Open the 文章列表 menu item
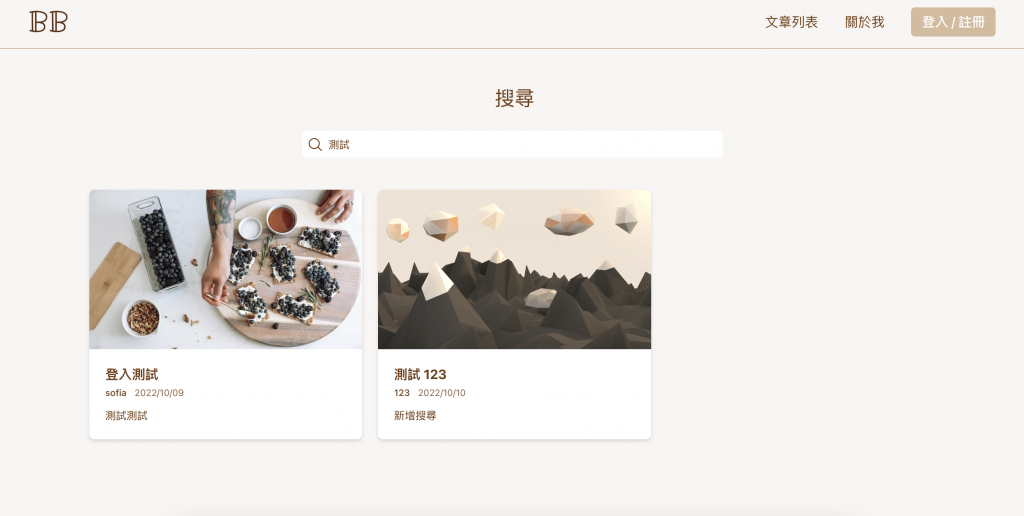 (792, 22)
